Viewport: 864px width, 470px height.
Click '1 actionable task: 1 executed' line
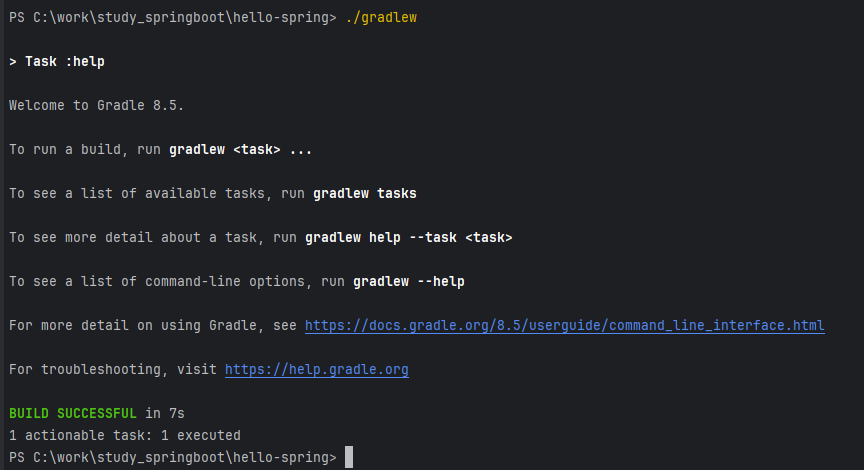click(125, 435)
